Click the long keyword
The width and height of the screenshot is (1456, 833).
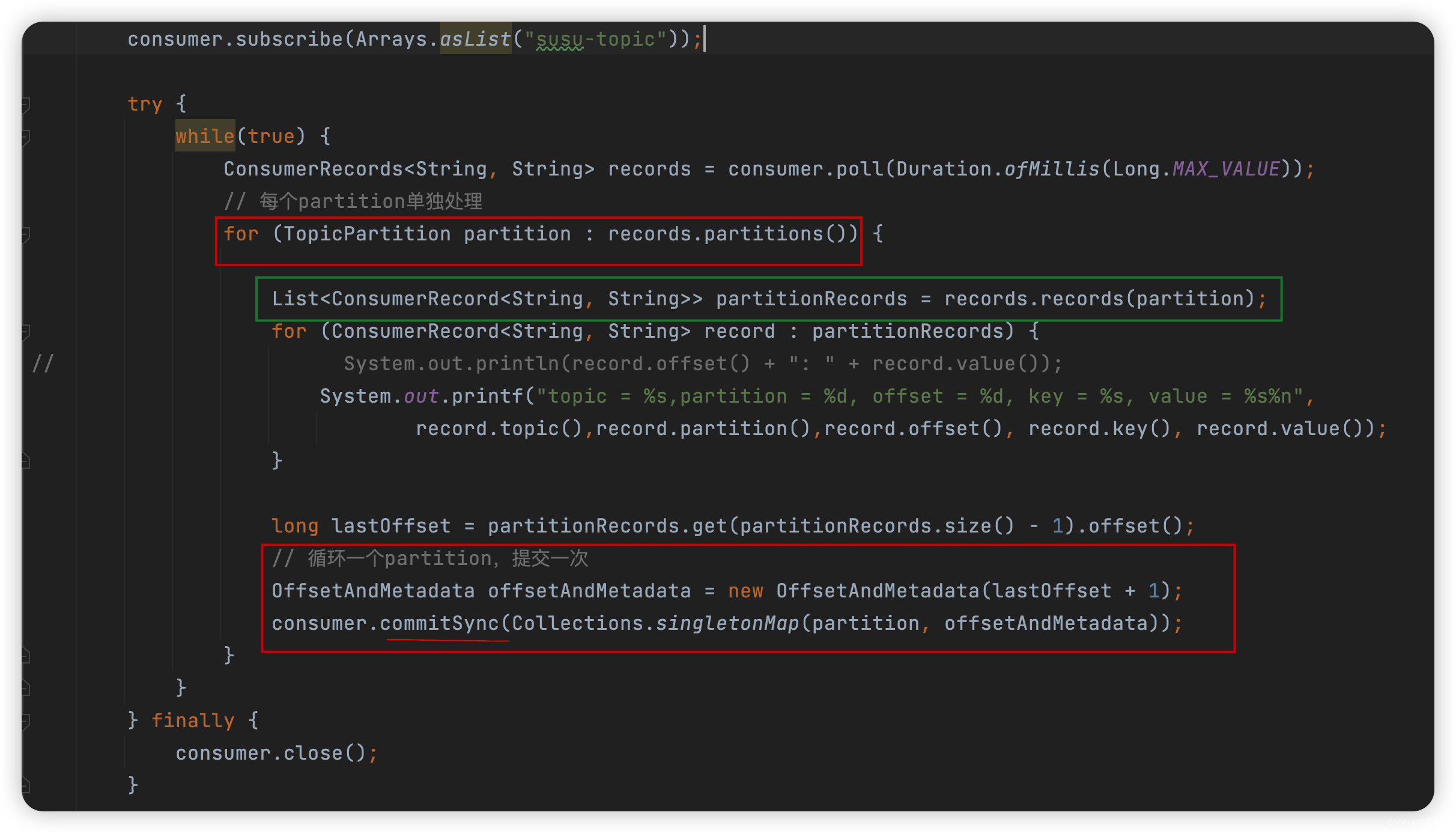click(x=295, y=526)
